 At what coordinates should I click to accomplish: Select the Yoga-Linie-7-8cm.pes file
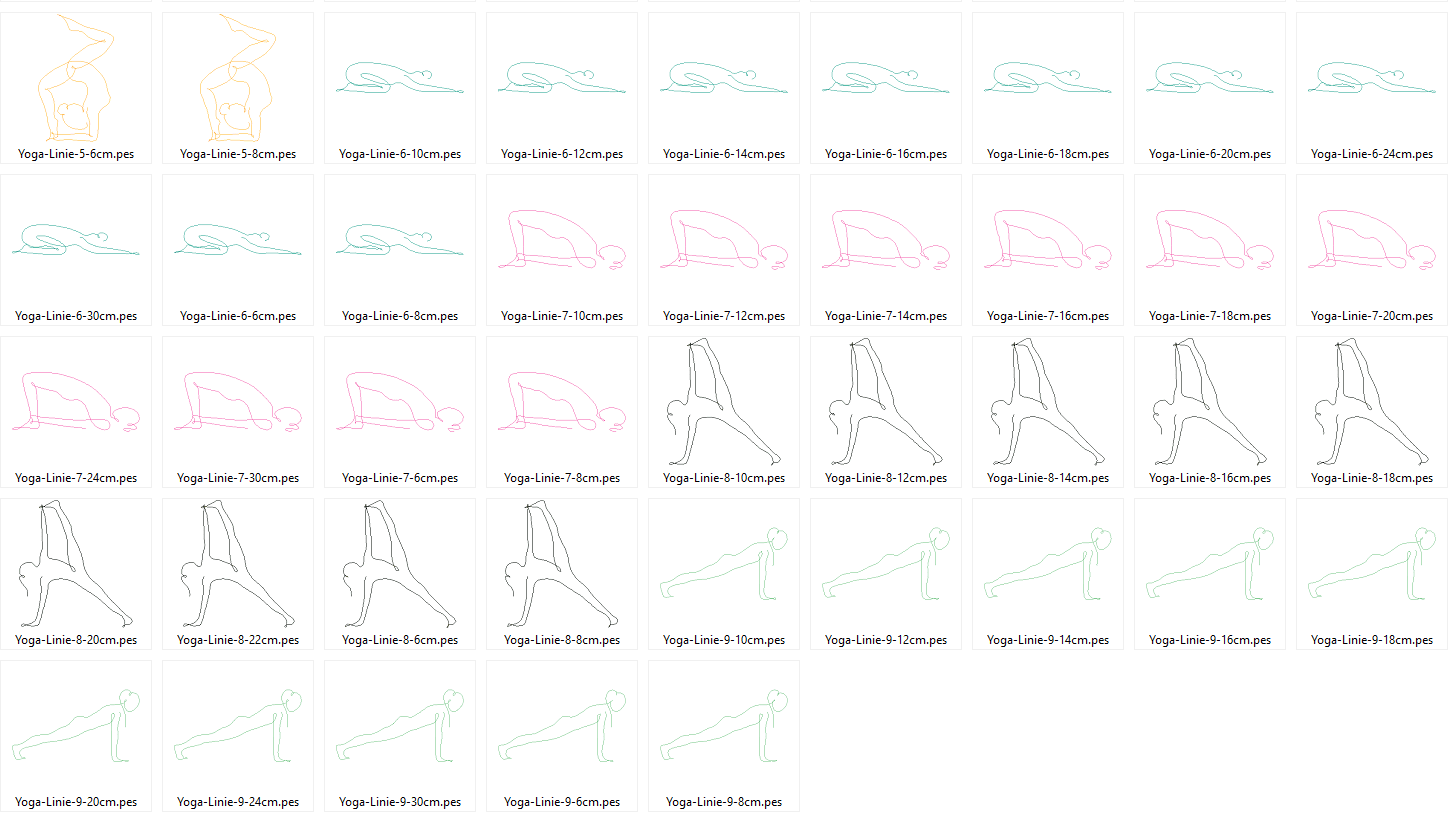click(x=562, y=412)
